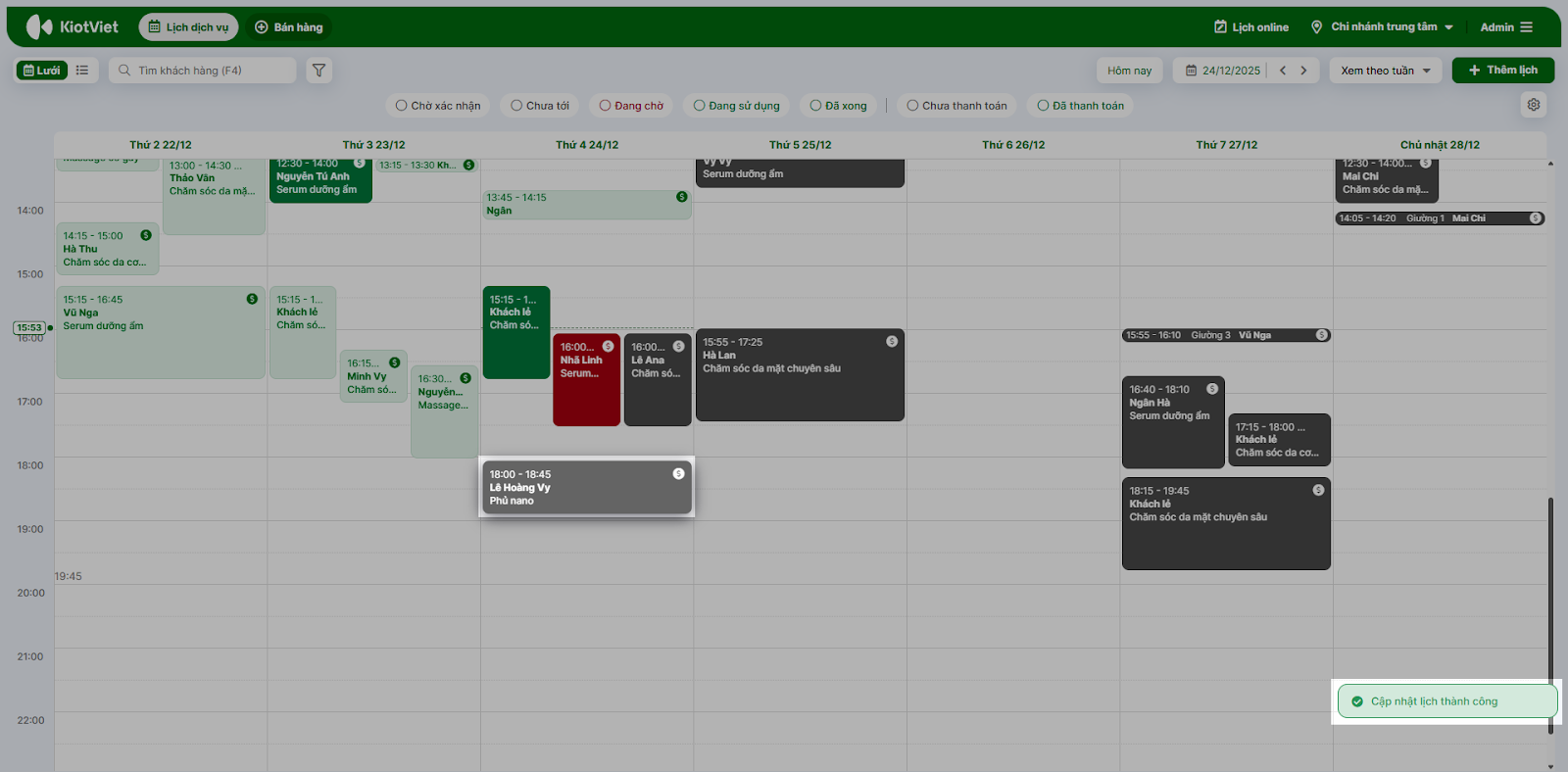Click payment icon on Lê Hoàng Vy appointment

point(678,474)
